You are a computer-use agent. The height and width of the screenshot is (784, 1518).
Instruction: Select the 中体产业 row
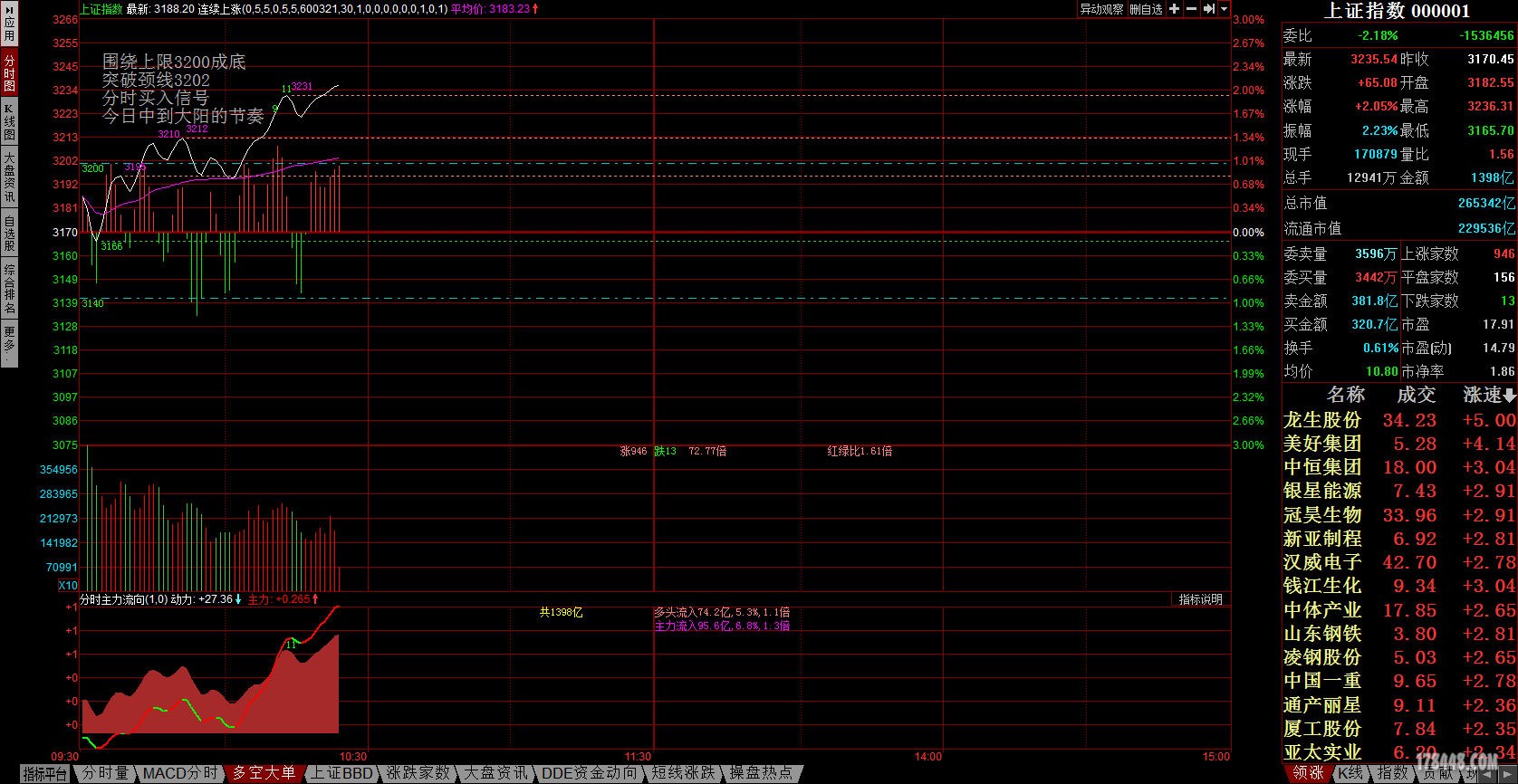[1399, 610]
